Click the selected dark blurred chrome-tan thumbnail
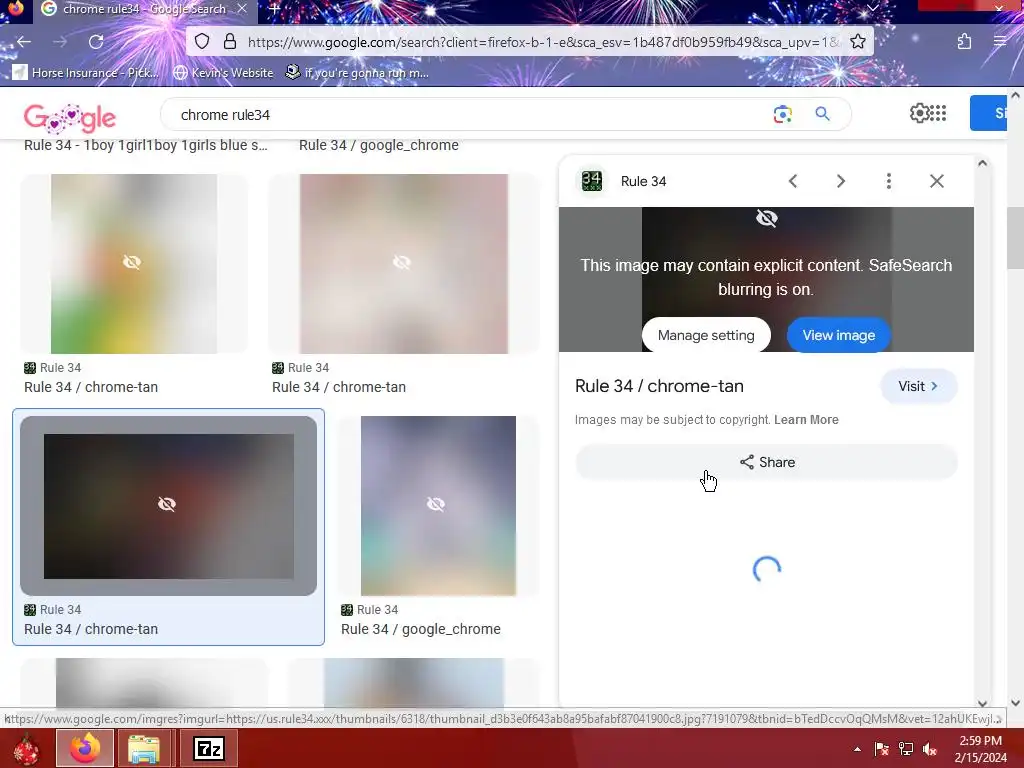Image resolution: width=1024 pixels, height=768 pixels. pyautogui.click(x=168, y=505)
